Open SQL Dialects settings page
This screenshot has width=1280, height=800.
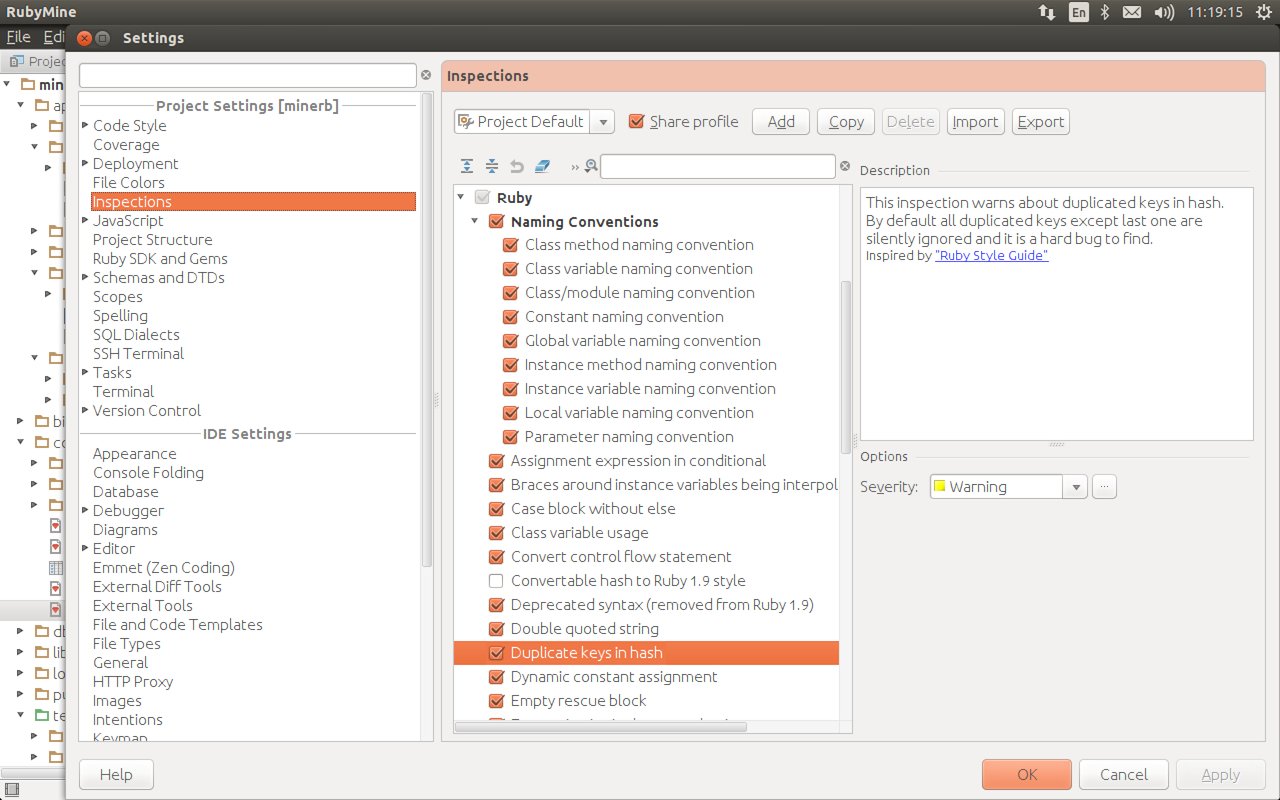click(x=136, y=335)
